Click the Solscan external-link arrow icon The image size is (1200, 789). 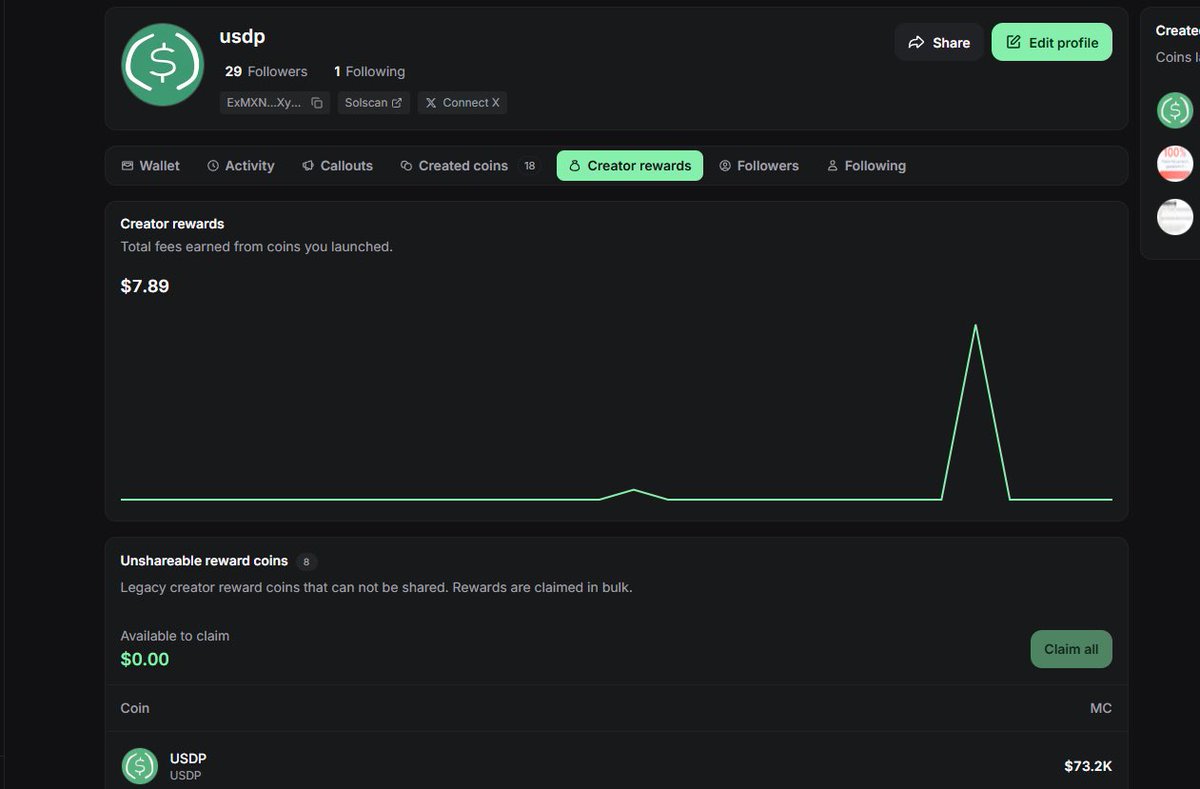pyautogui.click(x=397, y=103)
